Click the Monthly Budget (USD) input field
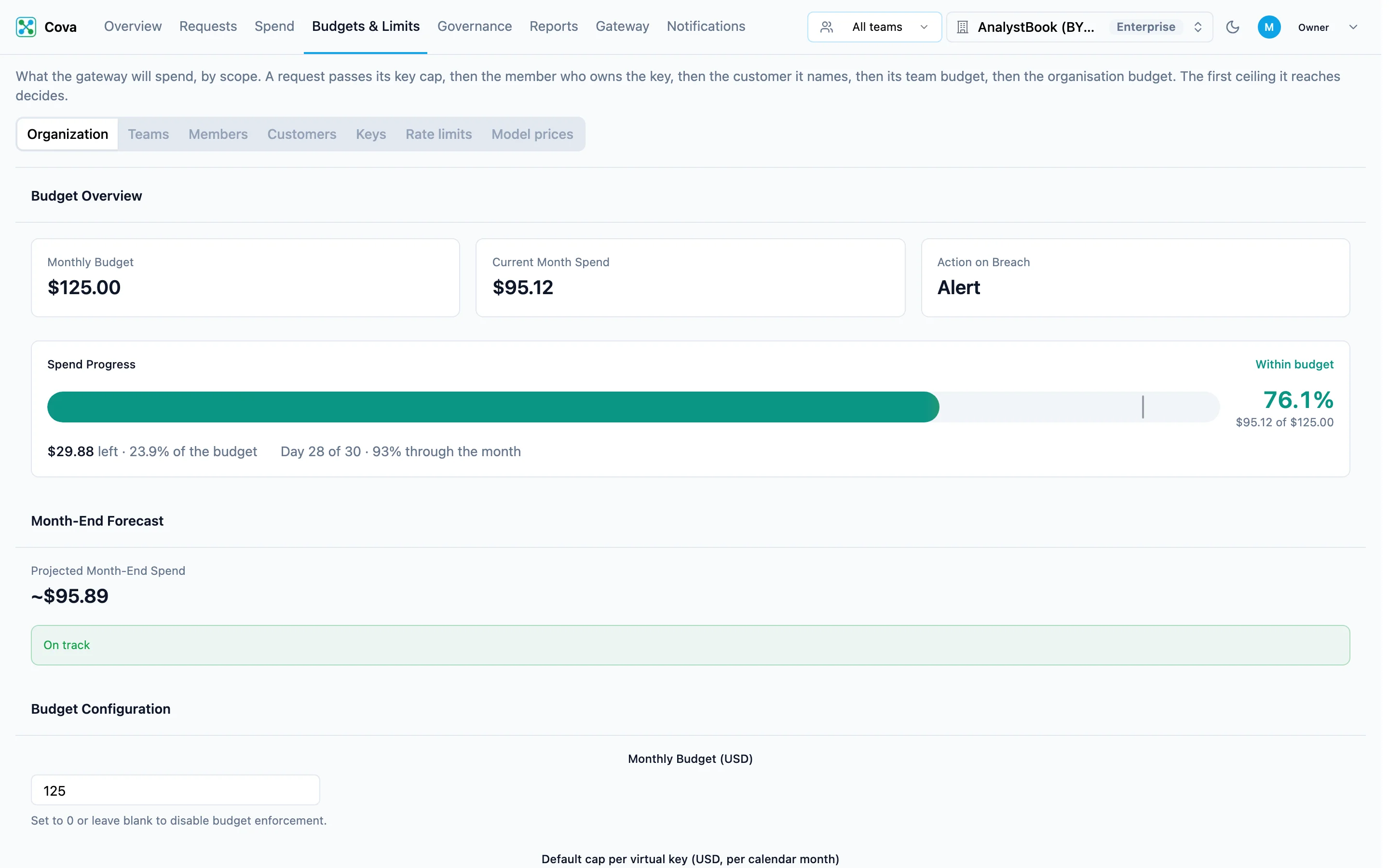The height and width of the screenshot is (868, 1389). point(175,790)
